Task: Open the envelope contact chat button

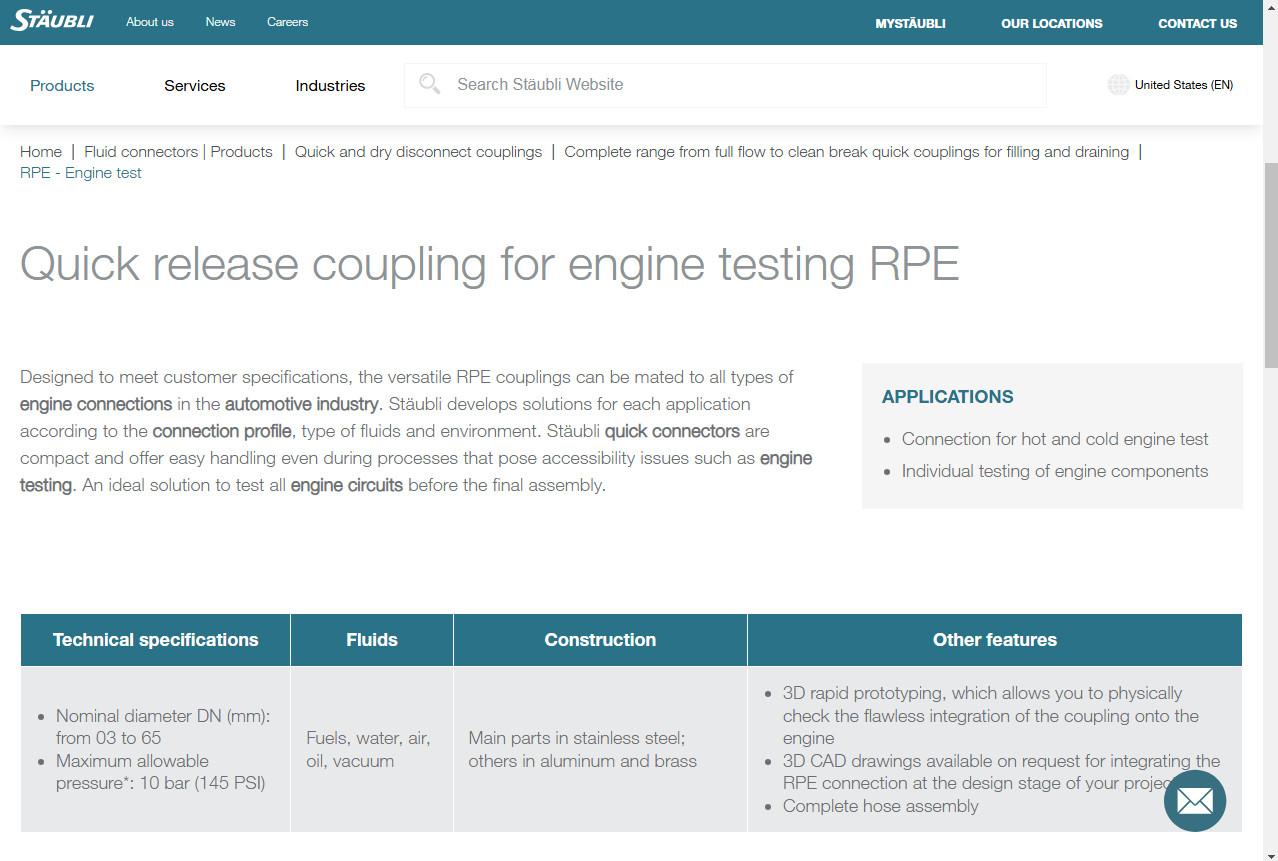Action: coord(1195,800)
